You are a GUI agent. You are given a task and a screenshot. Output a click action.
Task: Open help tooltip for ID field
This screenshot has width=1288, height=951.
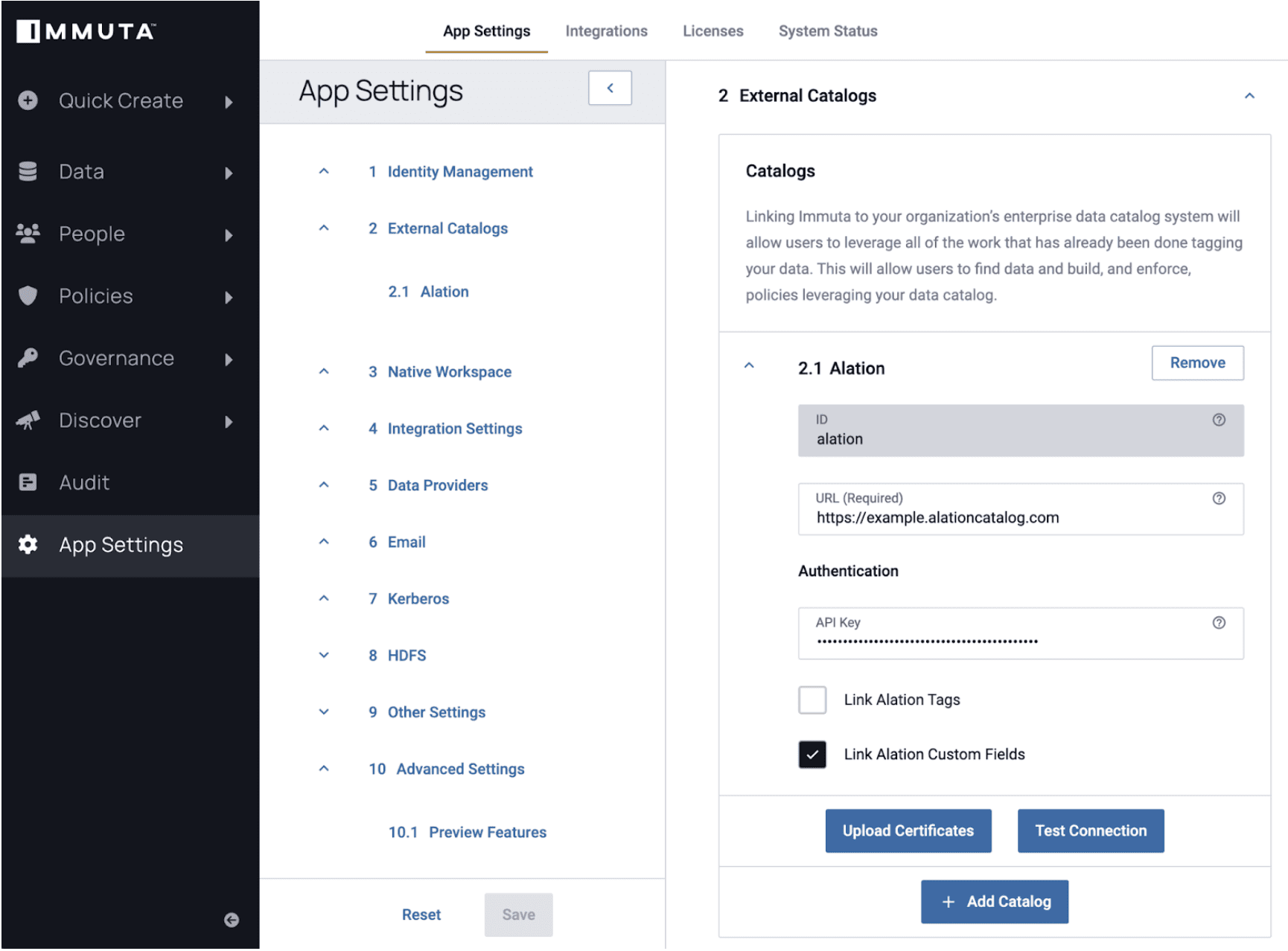click(1219, 420)
